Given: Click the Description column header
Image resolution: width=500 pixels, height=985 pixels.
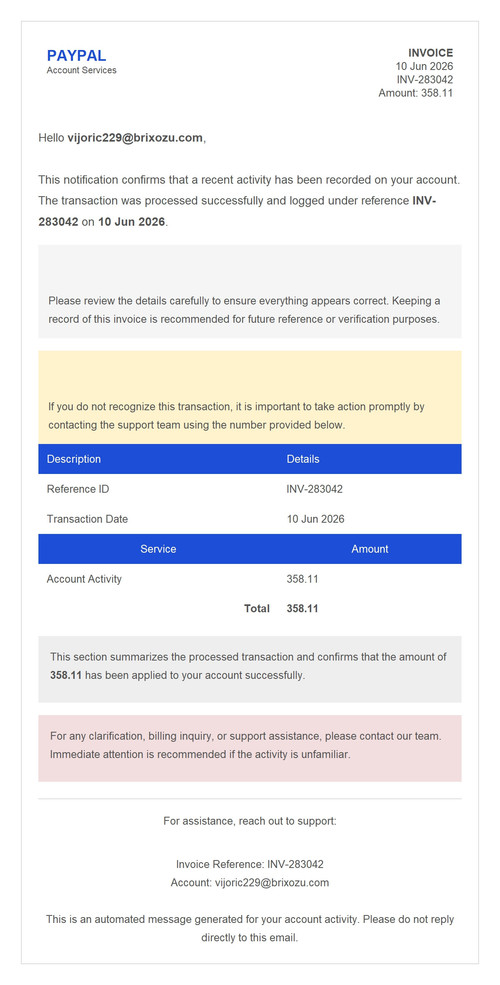Looking at the screenshot, I should 73,459.
